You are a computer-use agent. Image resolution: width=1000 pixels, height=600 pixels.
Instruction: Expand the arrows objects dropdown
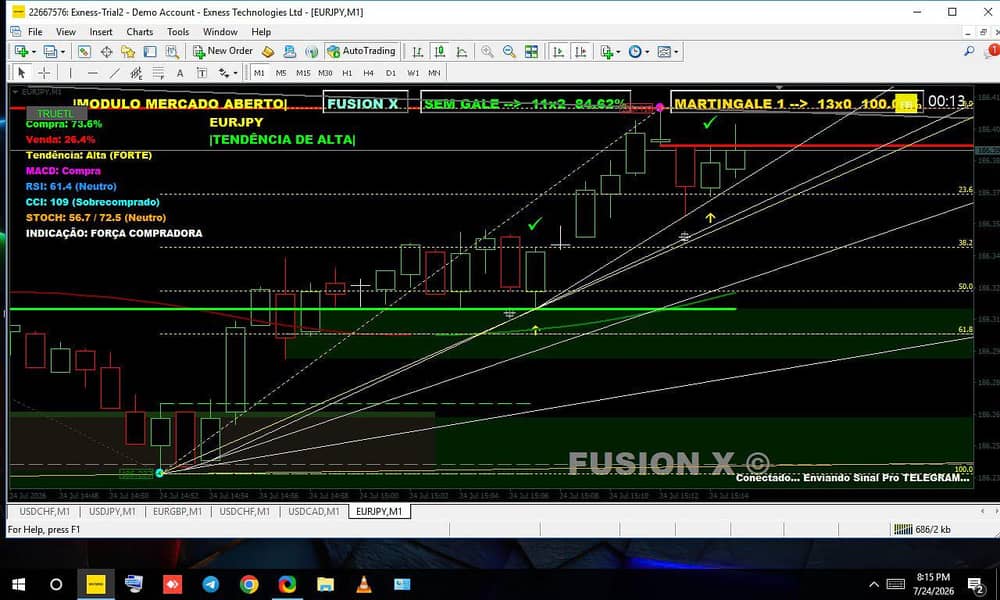point(235,73)
